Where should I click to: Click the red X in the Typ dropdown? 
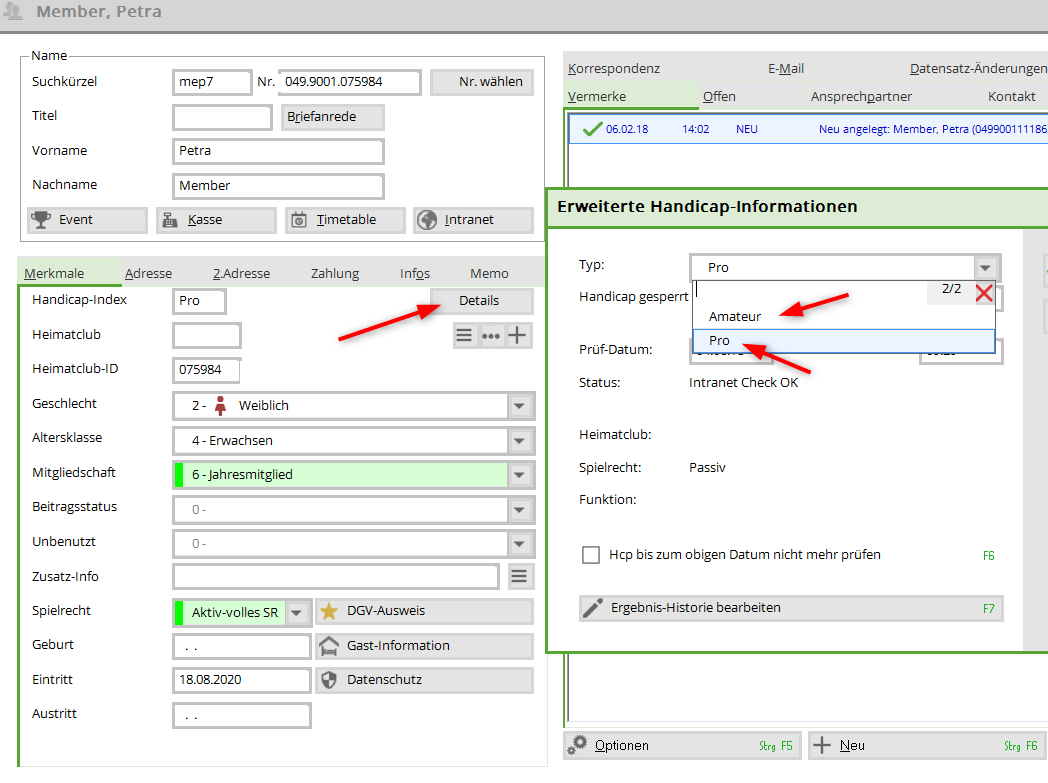984,293
